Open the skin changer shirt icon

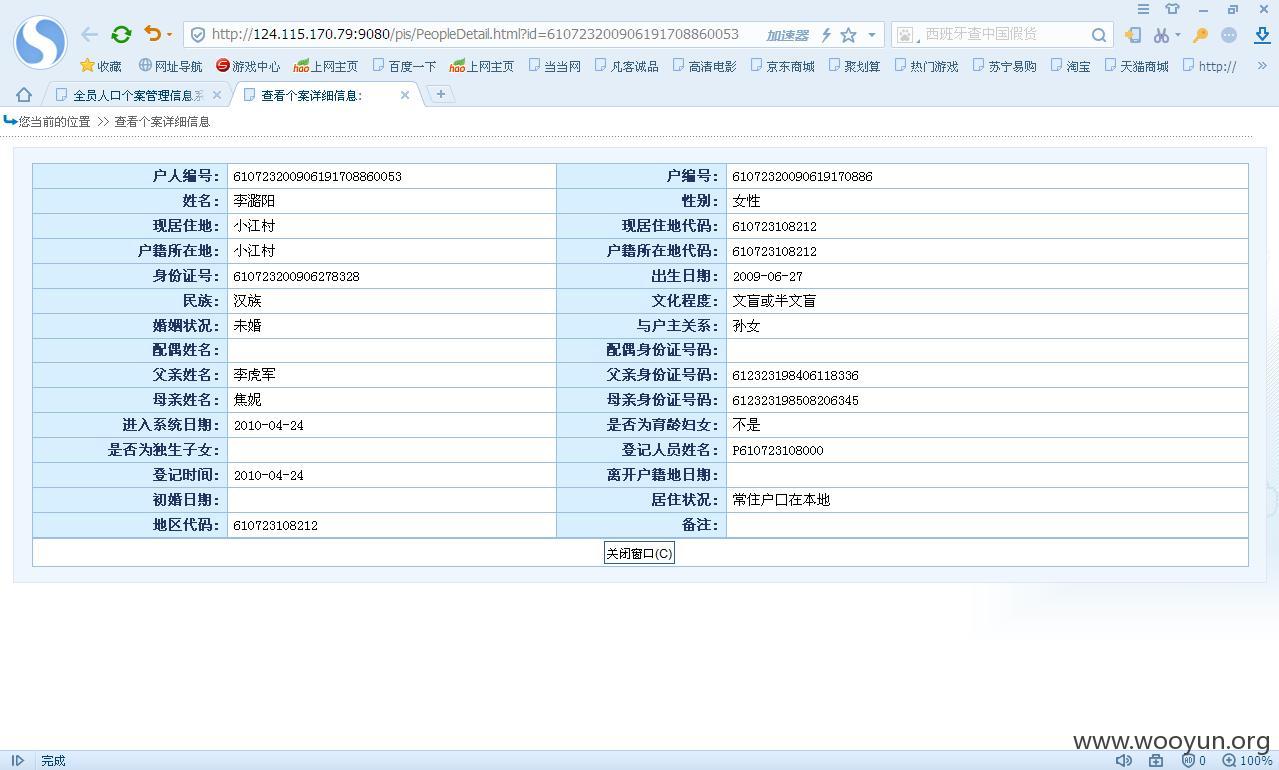[x=1172, y=9]
